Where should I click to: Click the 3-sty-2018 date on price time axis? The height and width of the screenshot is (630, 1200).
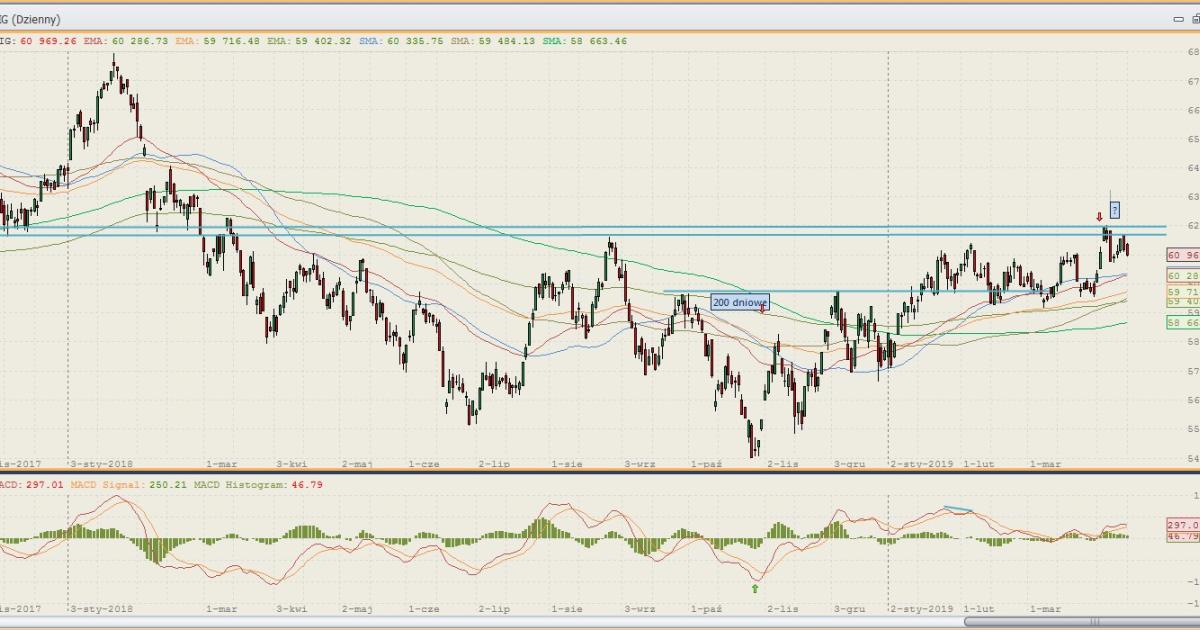[x=101, y=464]
